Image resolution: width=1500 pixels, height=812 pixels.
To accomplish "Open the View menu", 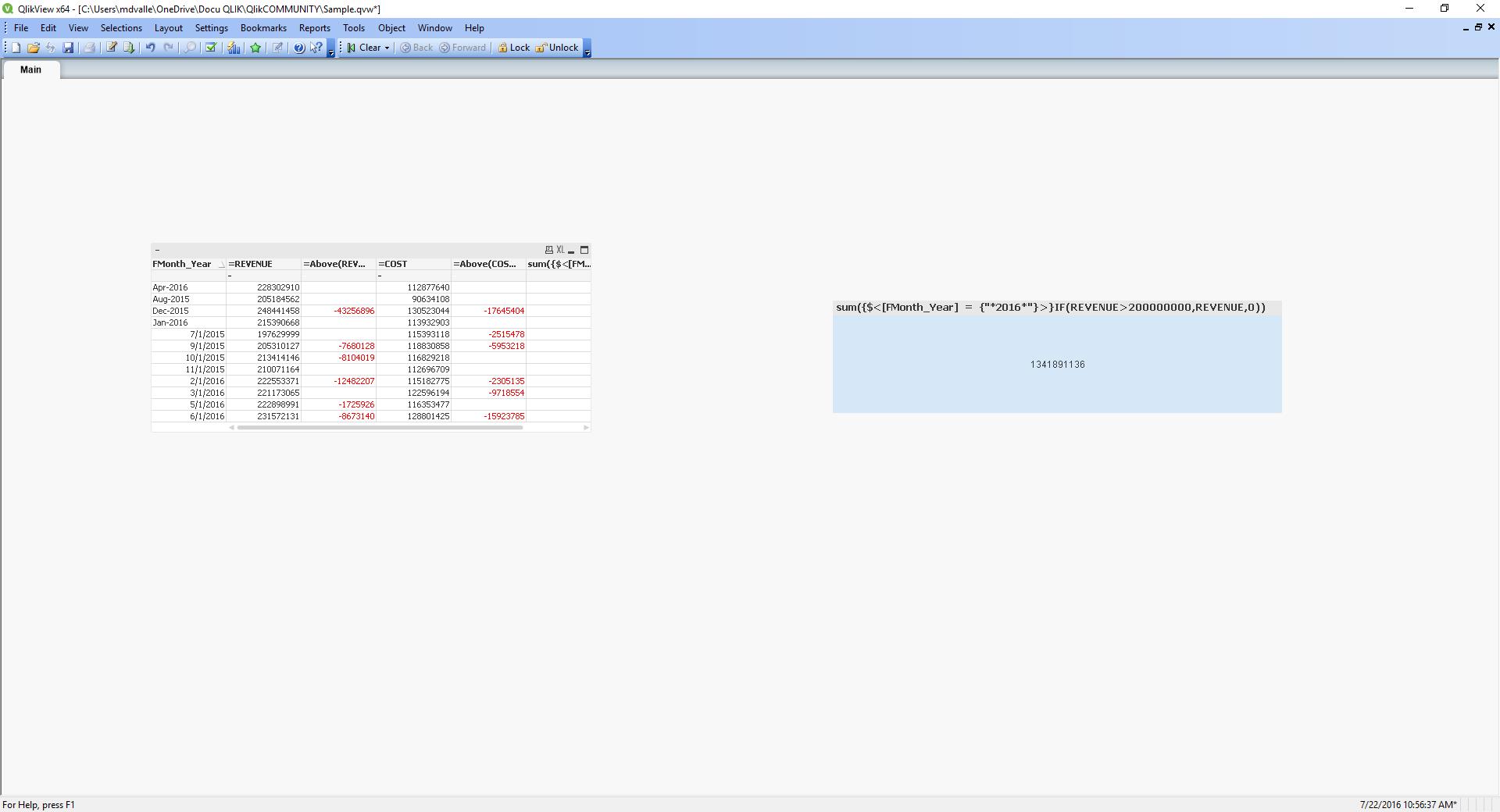I will click(x=78, y=28).
